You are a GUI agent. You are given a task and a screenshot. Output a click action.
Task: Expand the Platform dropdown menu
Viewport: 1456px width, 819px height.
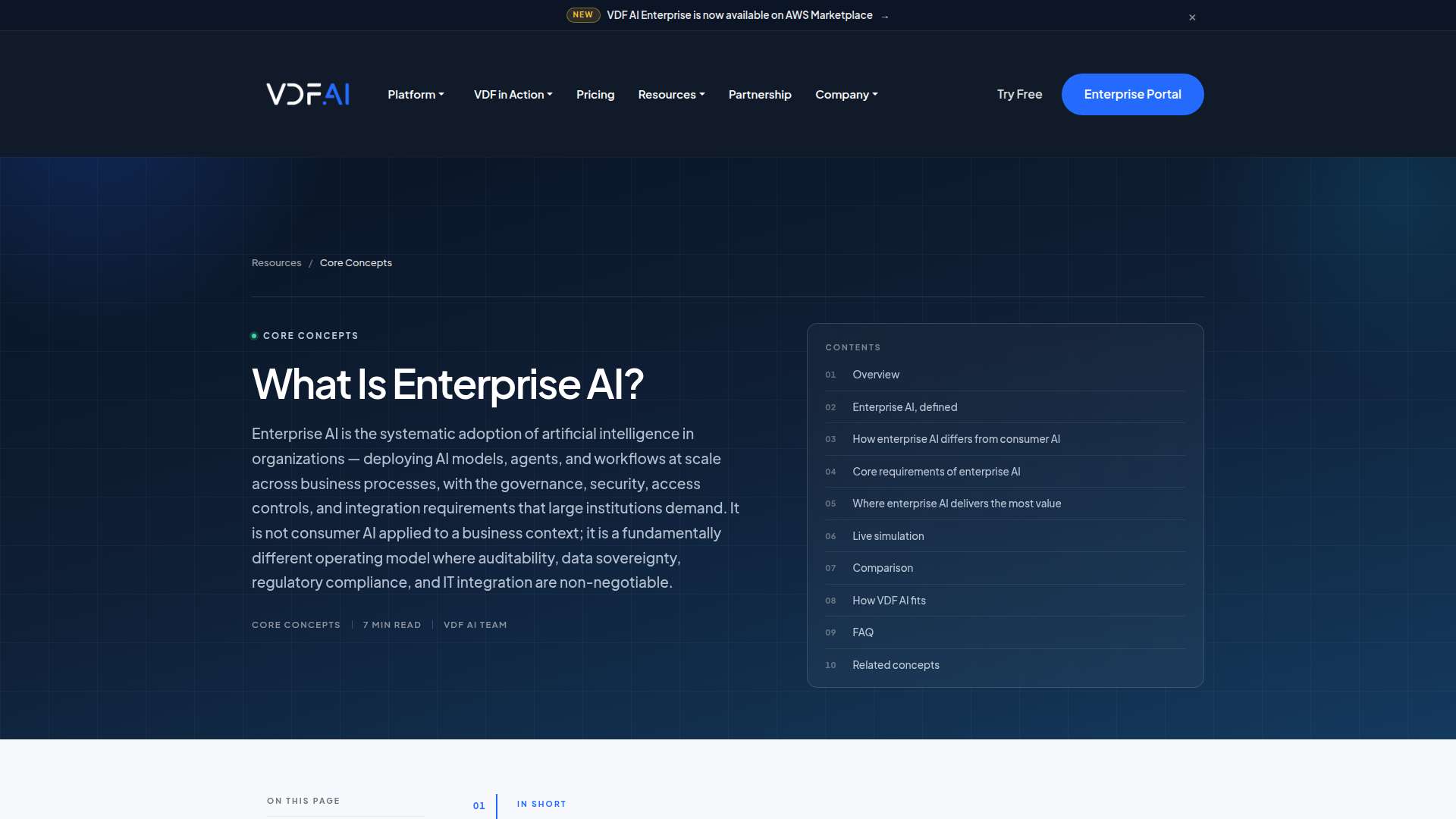coord(416,95)
